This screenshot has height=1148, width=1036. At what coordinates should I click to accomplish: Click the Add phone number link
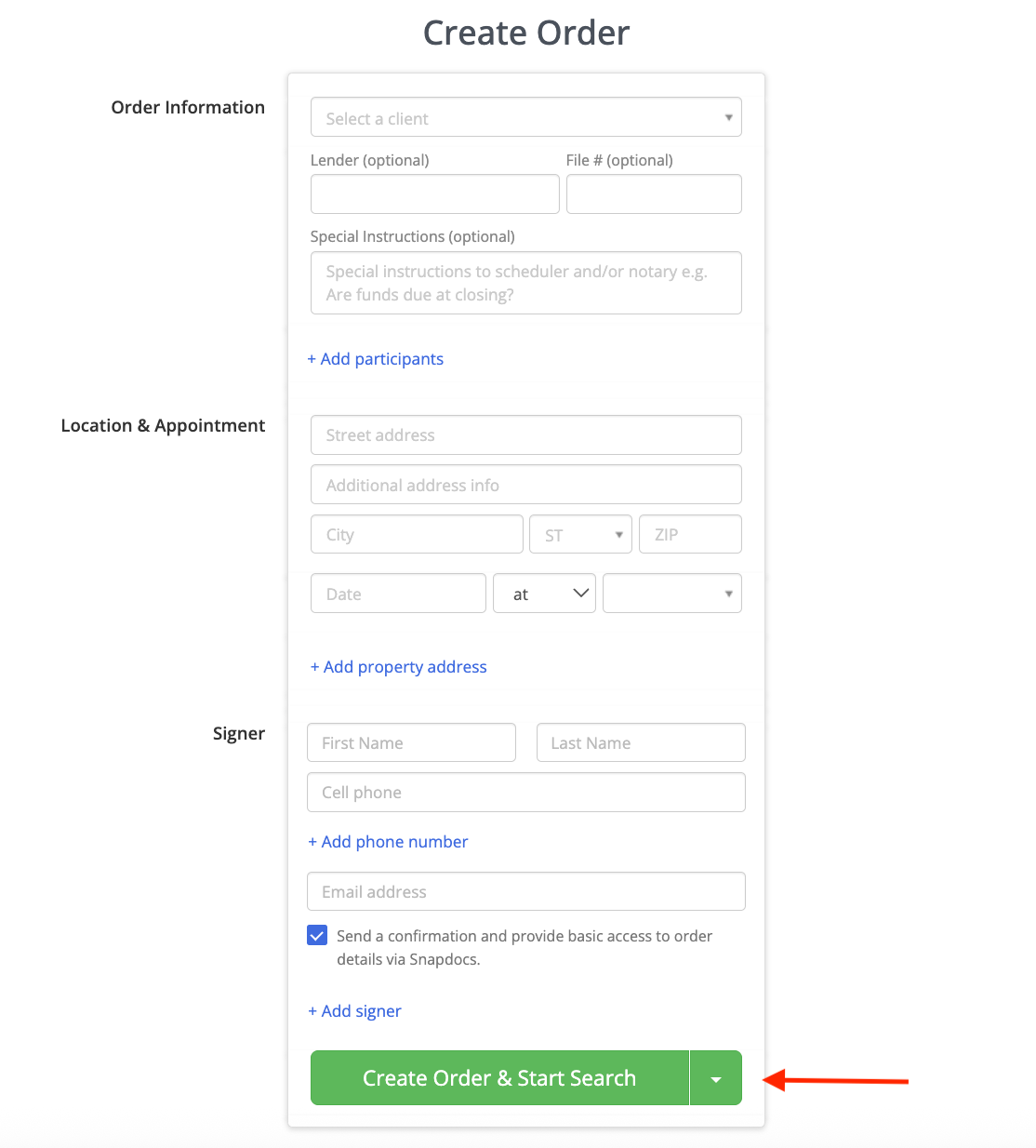(x=389, y=842)
